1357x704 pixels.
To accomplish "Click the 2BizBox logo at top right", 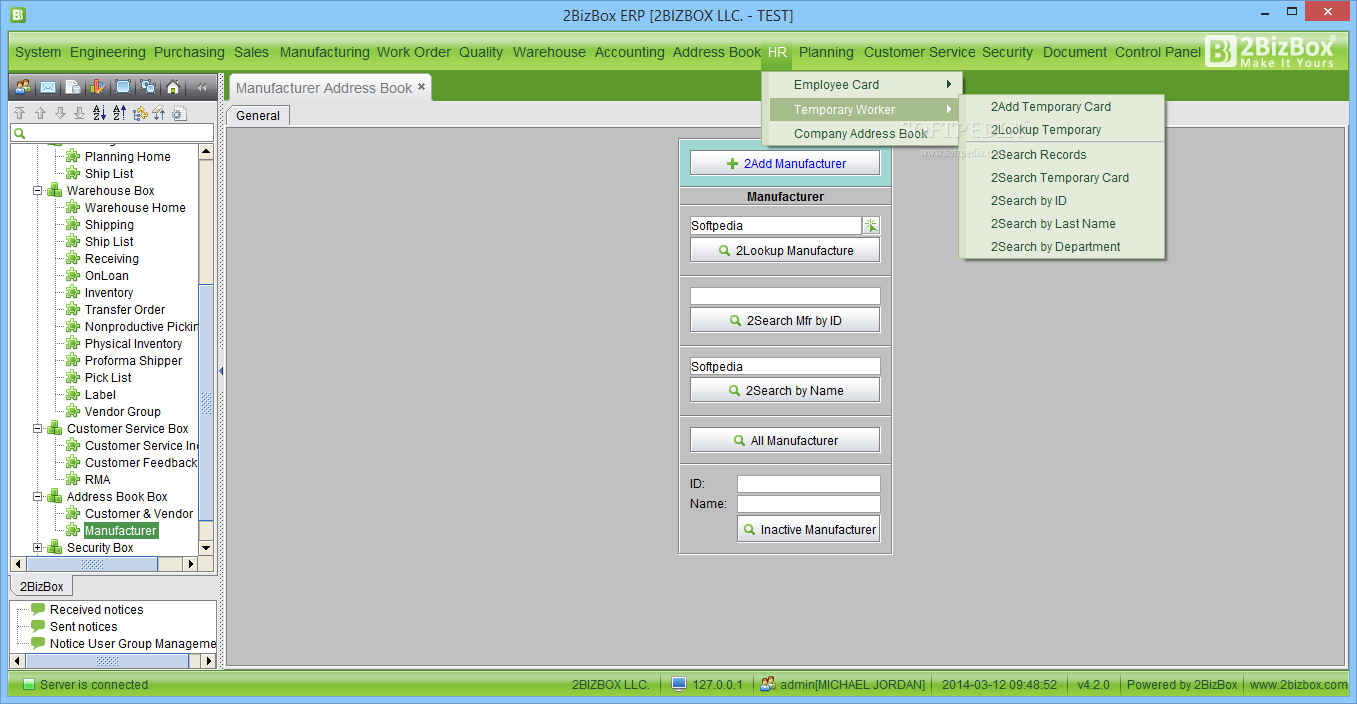I will click(x=1270, y=51).
